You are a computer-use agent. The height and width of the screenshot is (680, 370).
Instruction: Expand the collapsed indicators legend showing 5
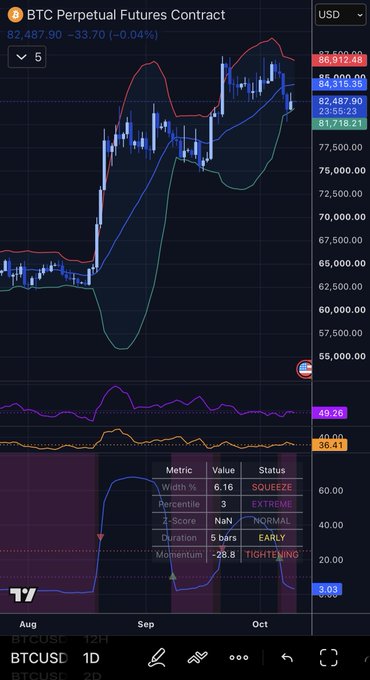pos(27,57)
